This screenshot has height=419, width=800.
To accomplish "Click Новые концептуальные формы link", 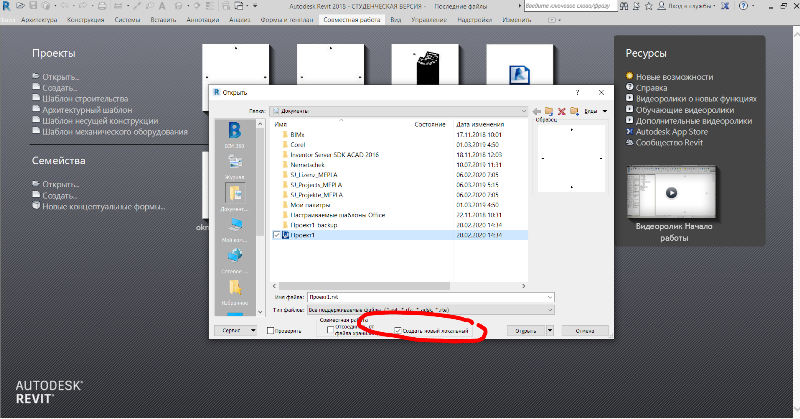I will 104,207.
